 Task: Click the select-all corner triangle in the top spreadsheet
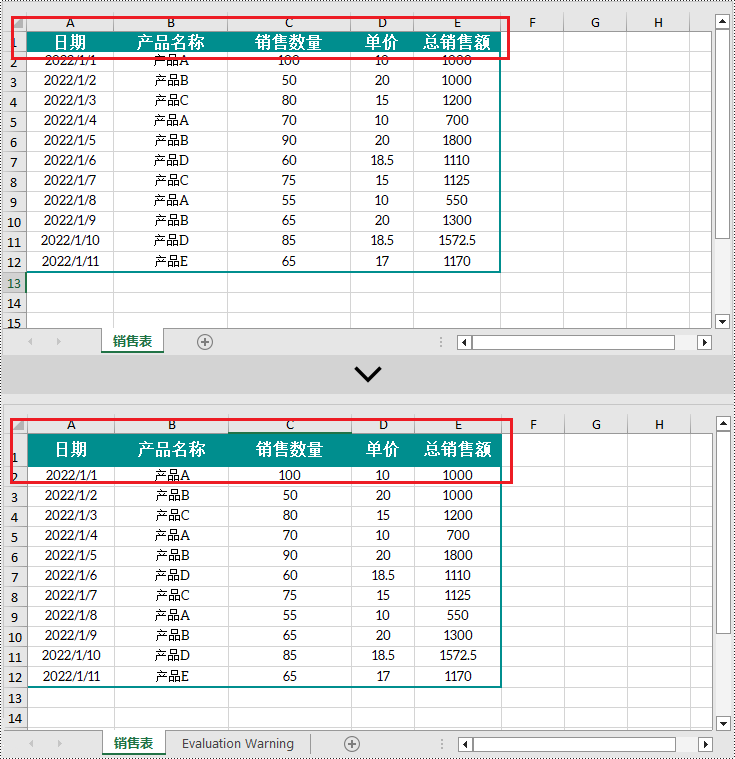point(18,23)
